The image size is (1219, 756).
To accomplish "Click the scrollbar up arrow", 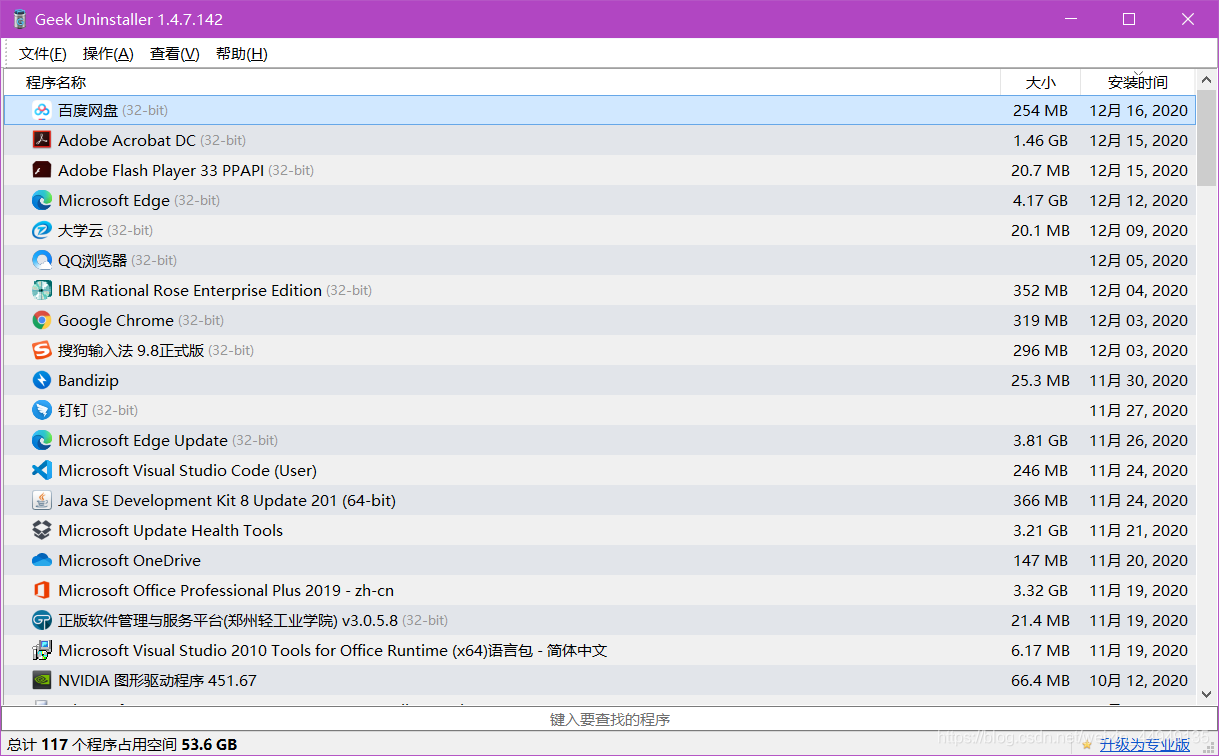I will pyautogui.click(x=1206, y=81).
